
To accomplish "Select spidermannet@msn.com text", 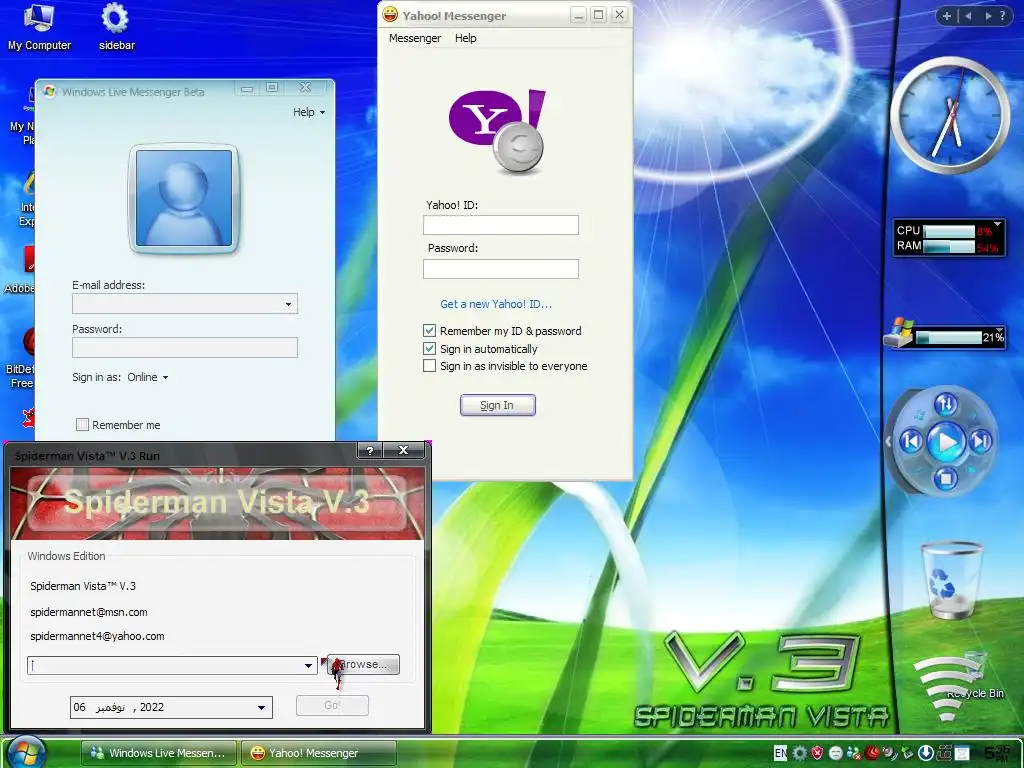I will 89,612.
